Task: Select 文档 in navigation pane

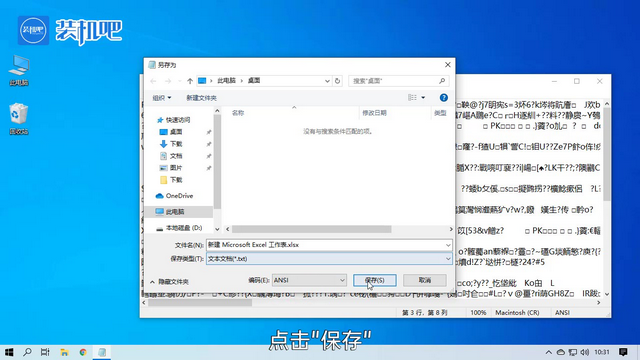Action: 176,156
